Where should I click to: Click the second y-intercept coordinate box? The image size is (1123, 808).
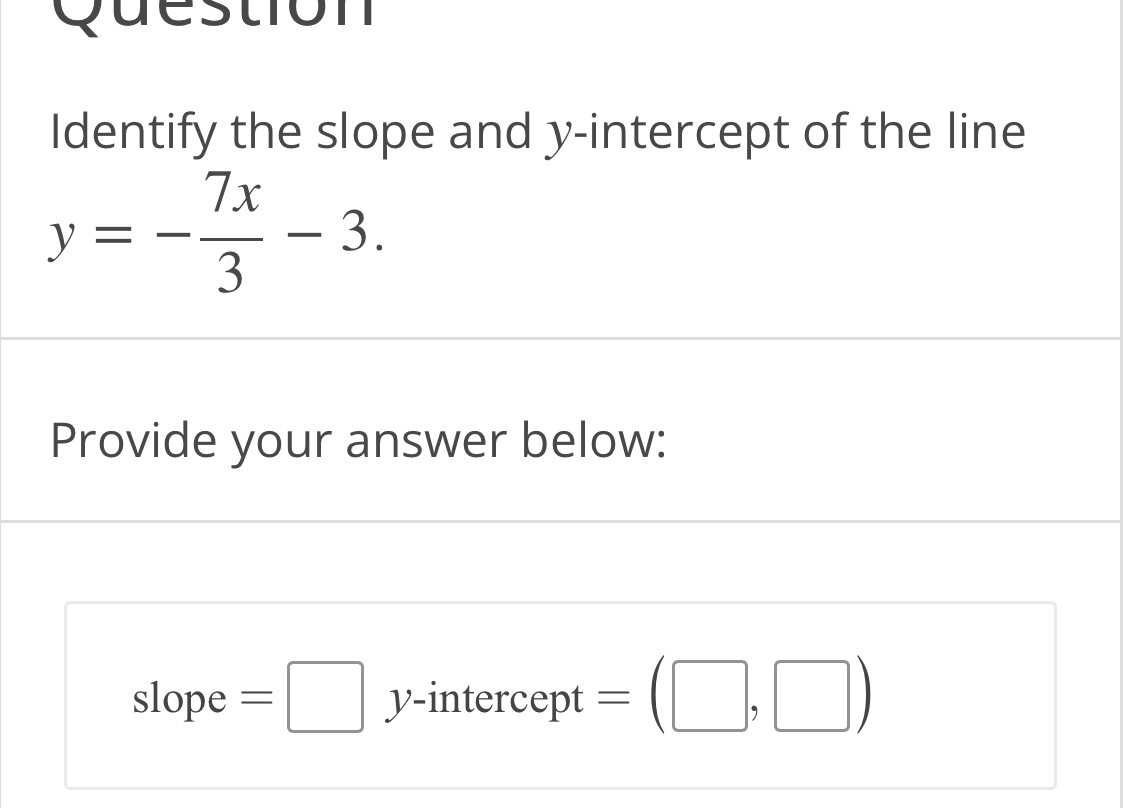click(812, 697)
